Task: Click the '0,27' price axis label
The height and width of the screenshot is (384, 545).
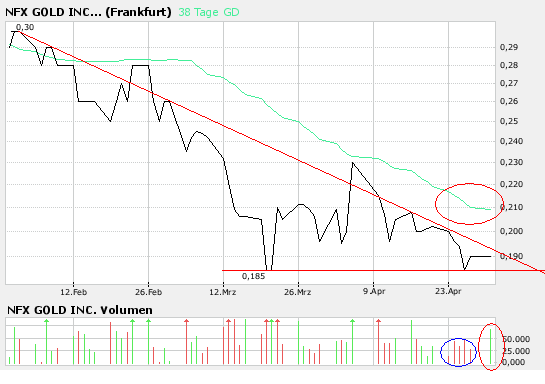Action: pyautogui.click(x=509, y=83)
